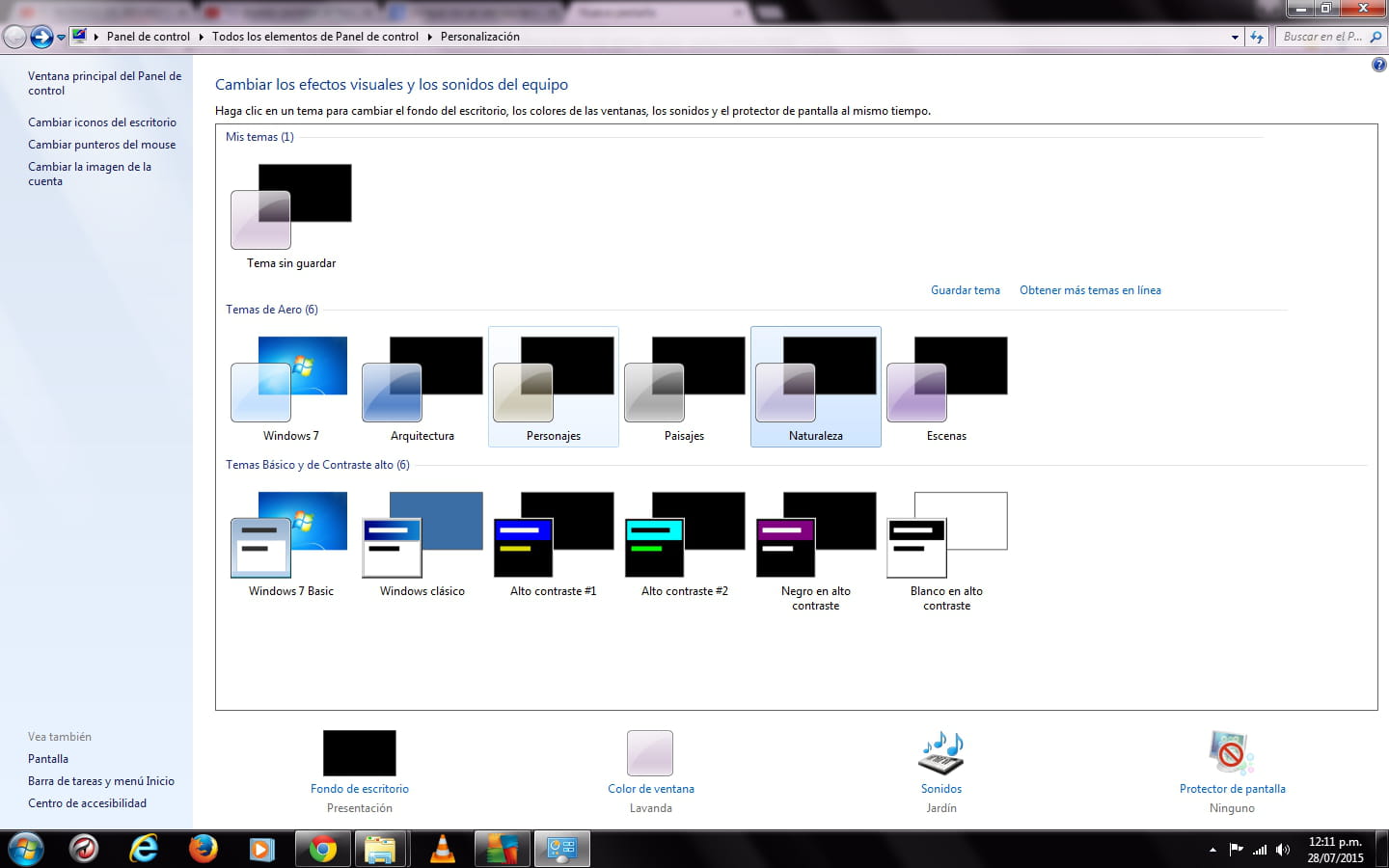Click the search magnifier icon
Screen dimensions: 1389x868
coord(1375,37)
